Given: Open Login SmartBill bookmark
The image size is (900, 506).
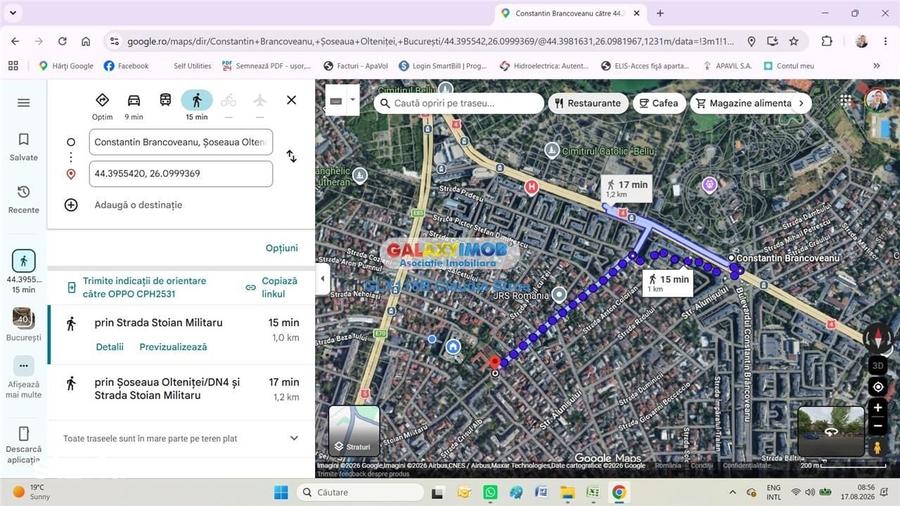Looking at the screenshot, I should point(443,66).
